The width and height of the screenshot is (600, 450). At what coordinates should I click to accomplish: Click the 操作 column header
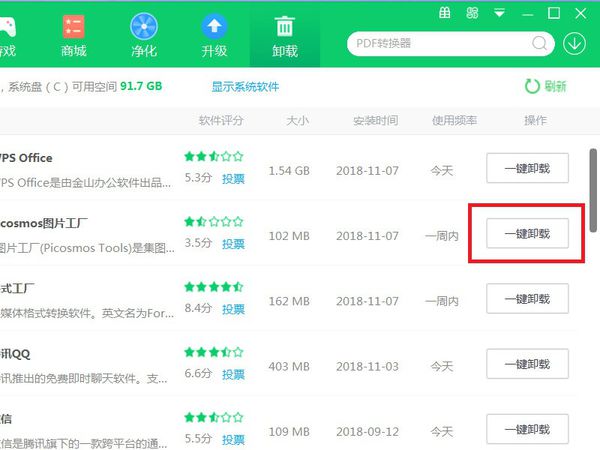535,121
